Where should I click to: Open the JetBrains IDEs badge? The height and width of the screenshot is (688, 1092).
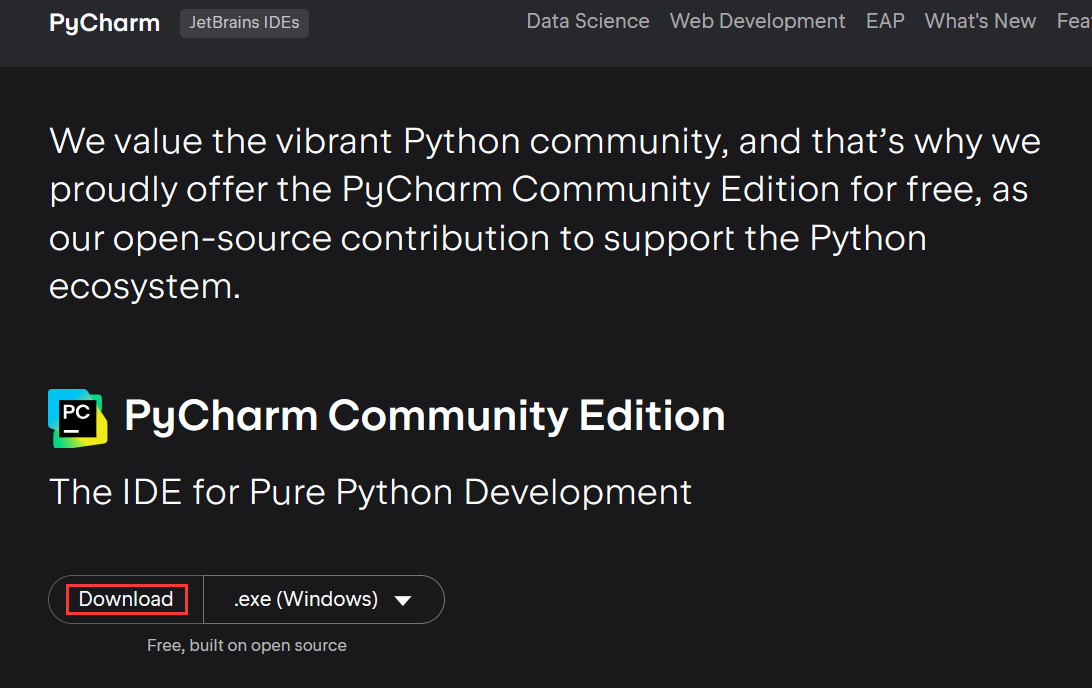[x=244, y=23]
